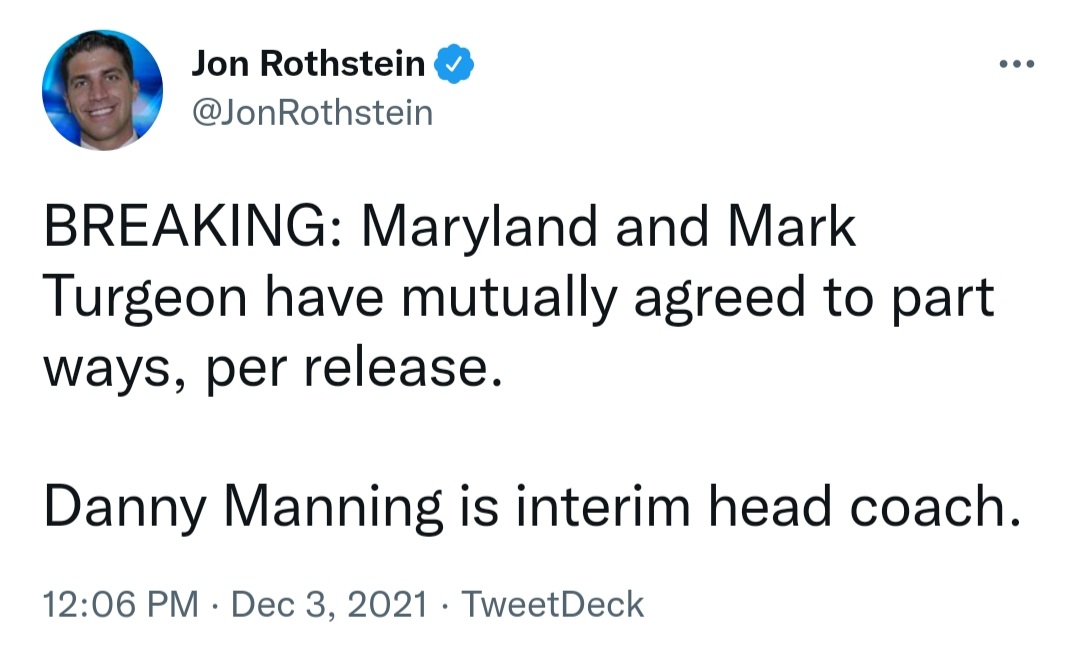This screenshot has height=664, width=1080.
Task: Select the name Danny Manning
Action: coord(243,508)
